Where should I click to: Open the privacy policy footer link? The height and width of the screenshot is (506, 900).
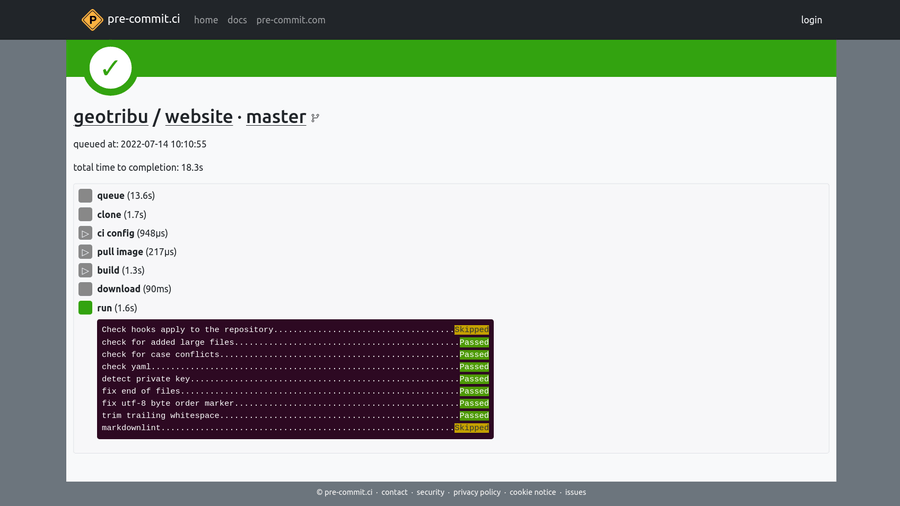[477, 492]
